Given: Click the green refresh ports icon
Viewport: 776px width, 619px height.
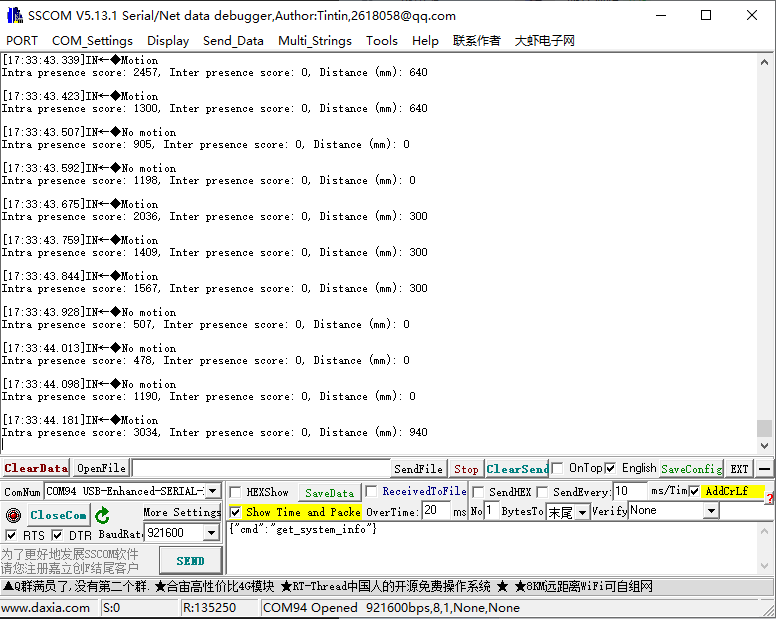Looking at the screenshot, I should pyautogui.click(x=103, y=515).
